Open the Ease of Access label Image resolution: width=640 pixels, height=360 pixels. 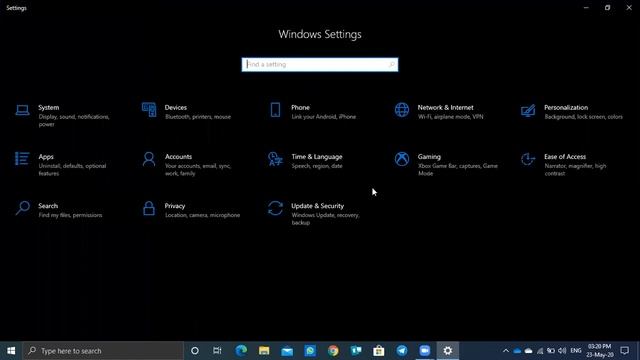[x=565, y=157]
